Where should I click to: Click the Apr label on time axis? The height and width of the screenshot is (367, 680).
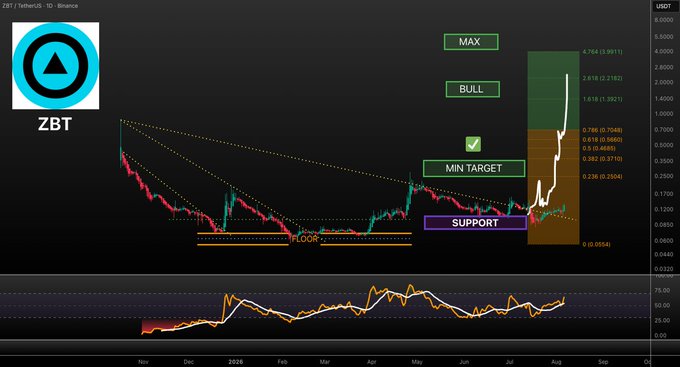371,361
